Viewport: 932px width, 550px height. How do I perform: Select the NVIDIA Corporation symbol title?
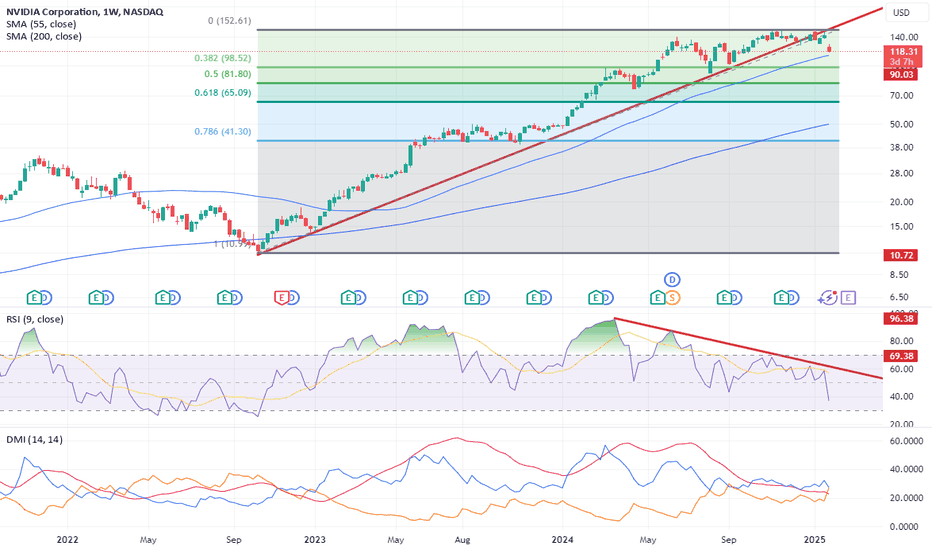tap(52, 12)
